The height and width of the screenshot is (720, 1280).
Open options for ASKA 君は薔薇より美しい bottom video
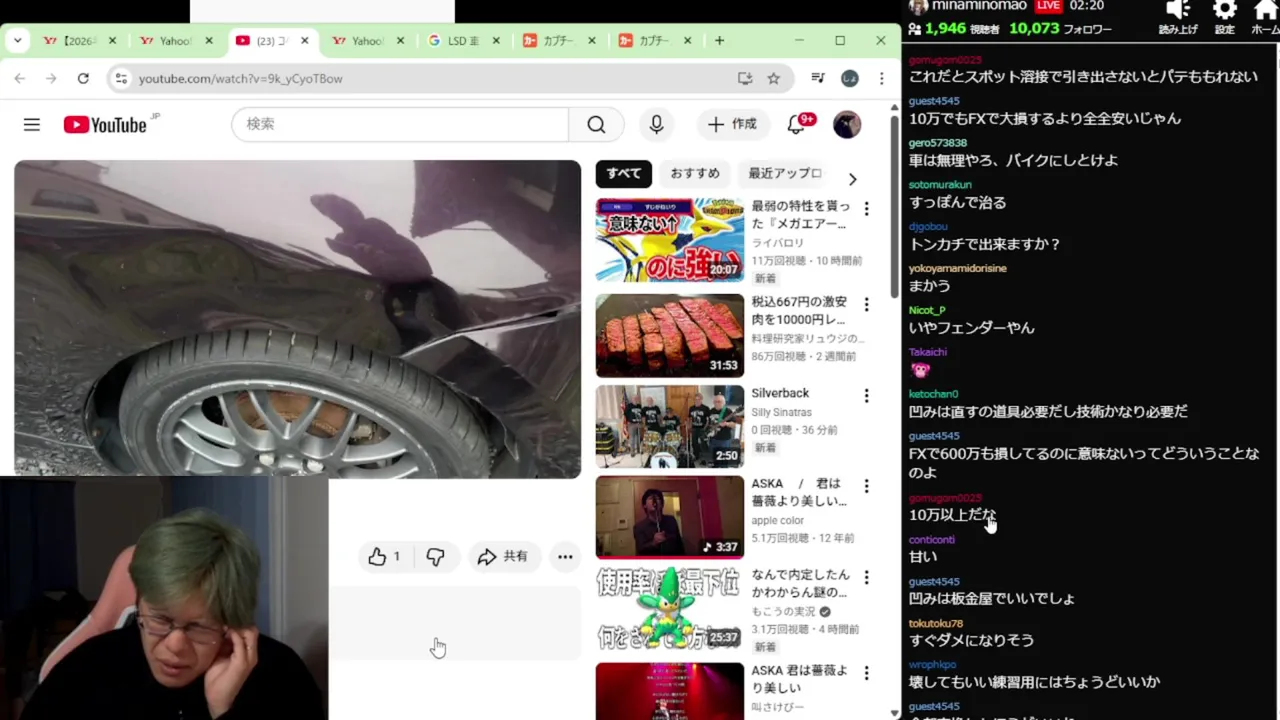[x=866, y=673]
